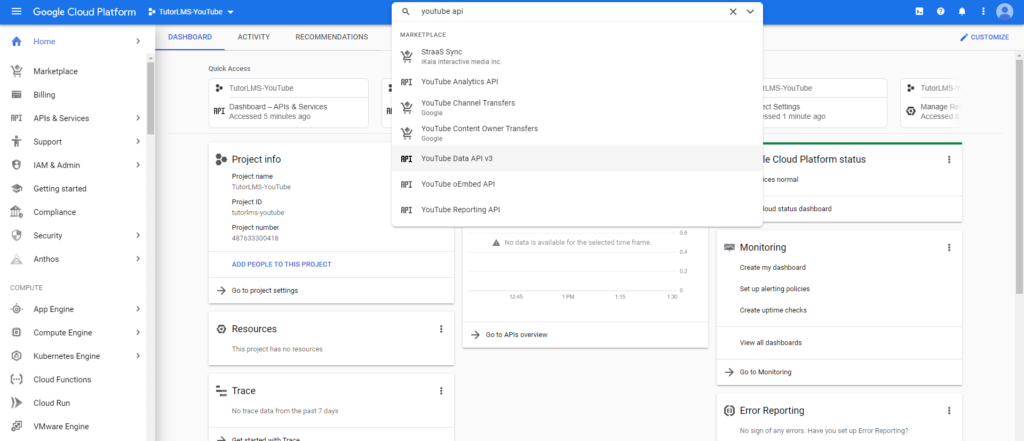The width and height of the screenshot is (1024, 441).
Task: Switch to the Activity tab
Action: tap(254, 37)
